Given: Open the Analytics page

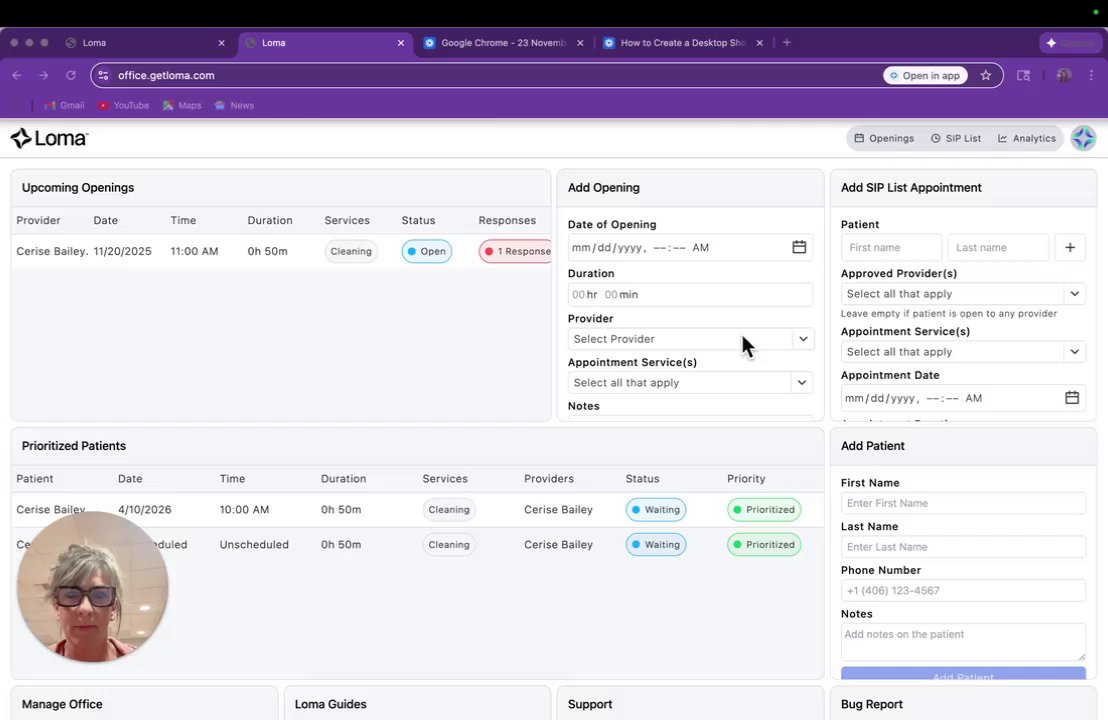Looking at the screenshot, I should pyautogui.click(x=1027, y=138).
